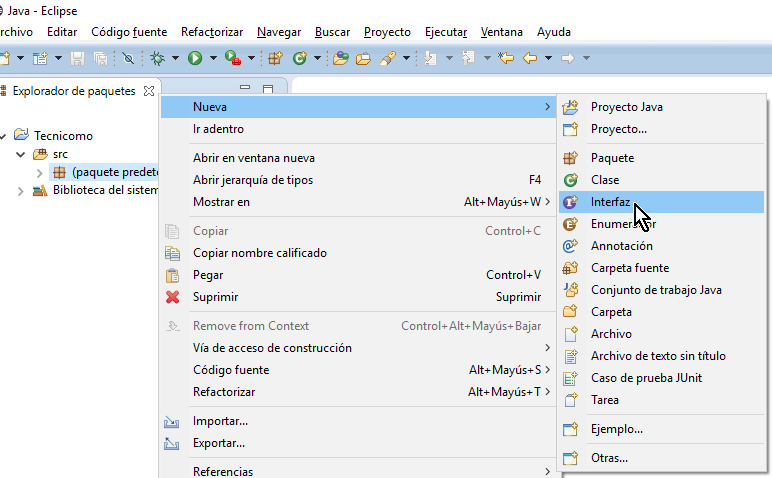Screen dimensions: 772x478
Task: Click the green Run button in toolbar
Action: (195, 58)
